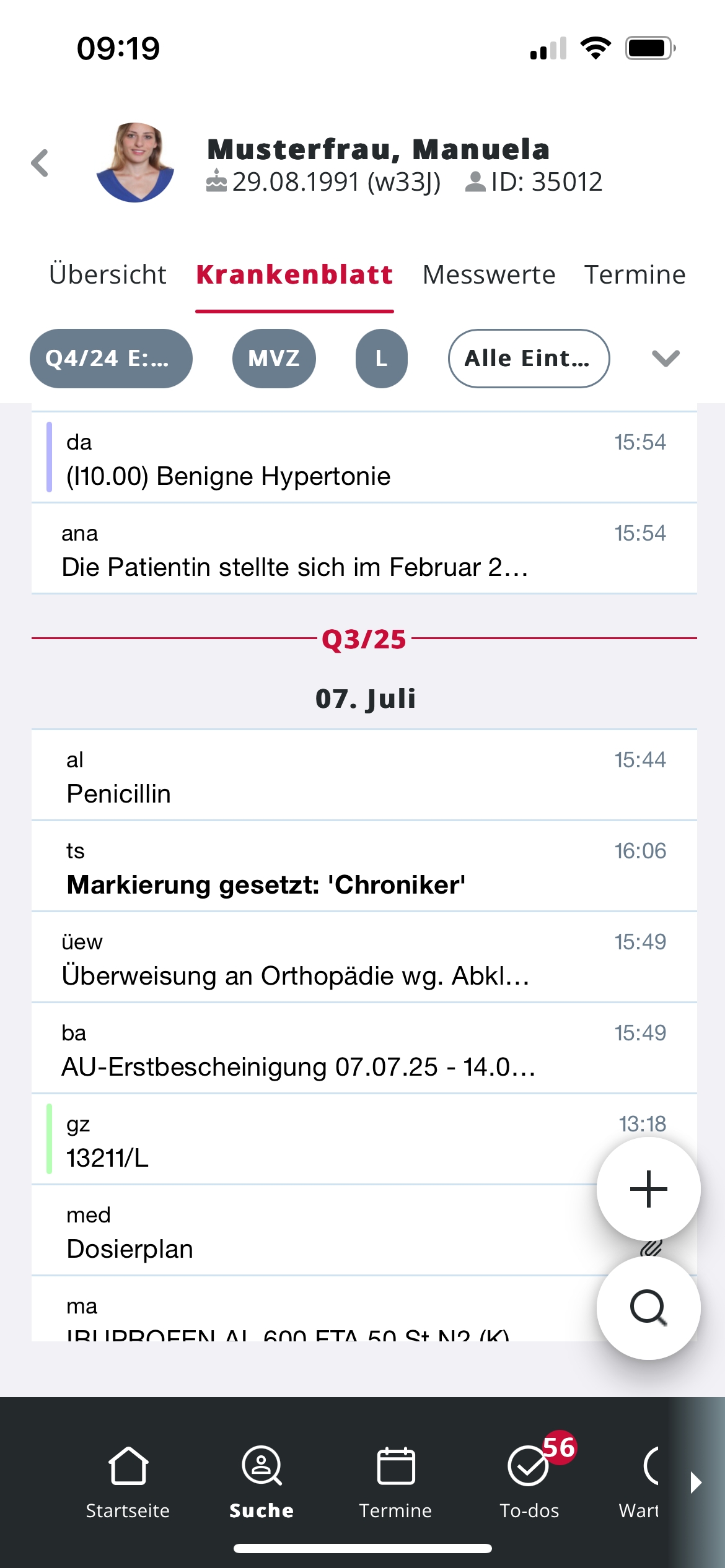725x1568 pixels.
Task: Switch to the Messwerte tab
Action: click(x=489, y=274)
